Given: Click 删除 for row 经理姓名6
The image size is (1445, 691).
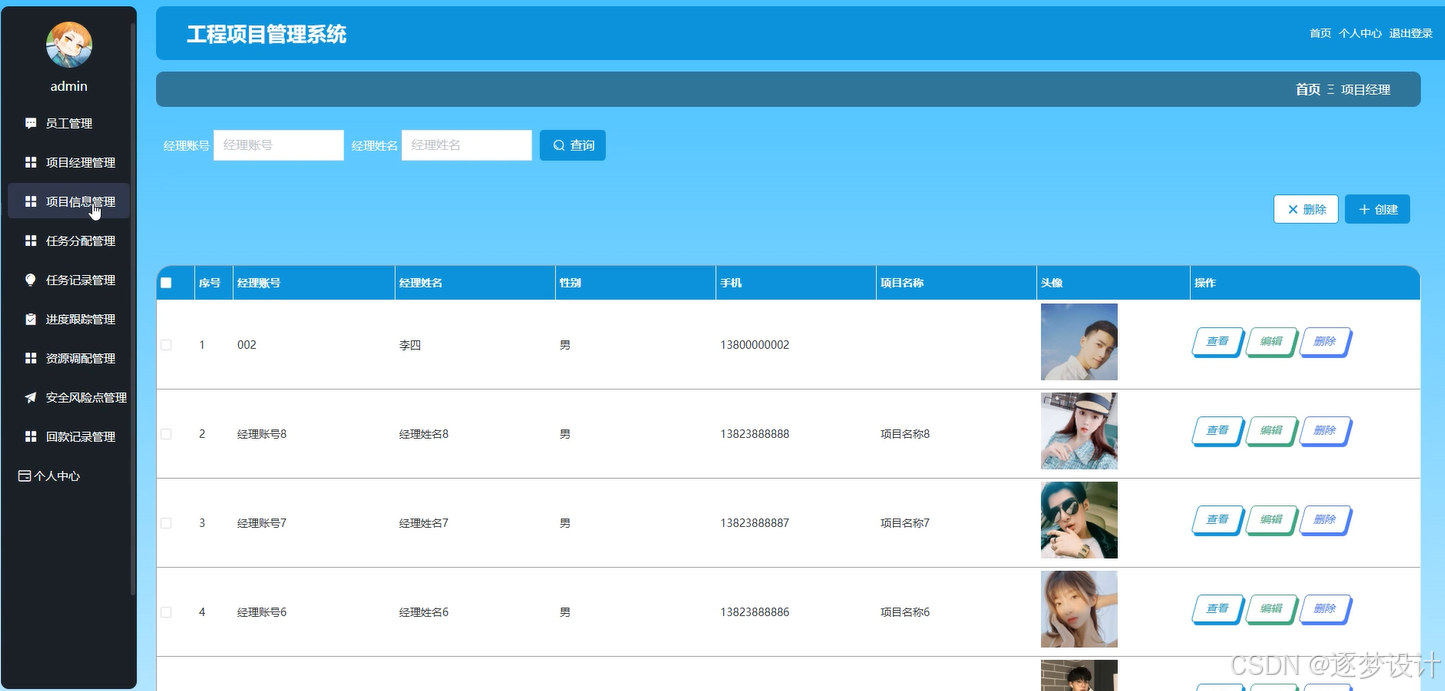Looking at the screenshot, I should (x=1325, y=609).
